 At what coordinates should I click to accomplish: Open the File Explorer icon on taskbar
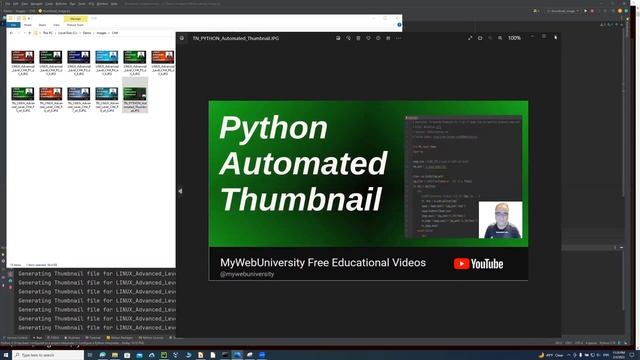coord(115,355)
